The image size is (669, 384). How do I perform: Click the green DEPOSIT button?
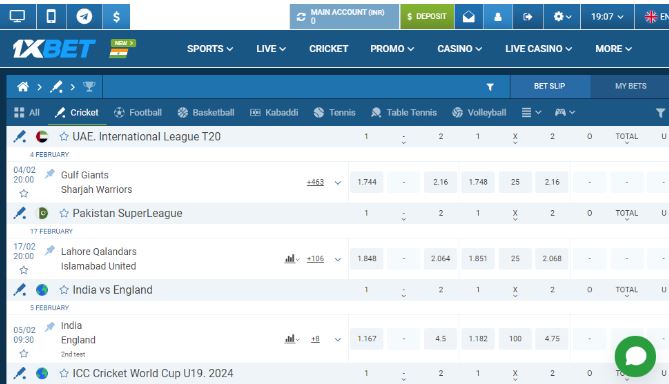point(427,17)
